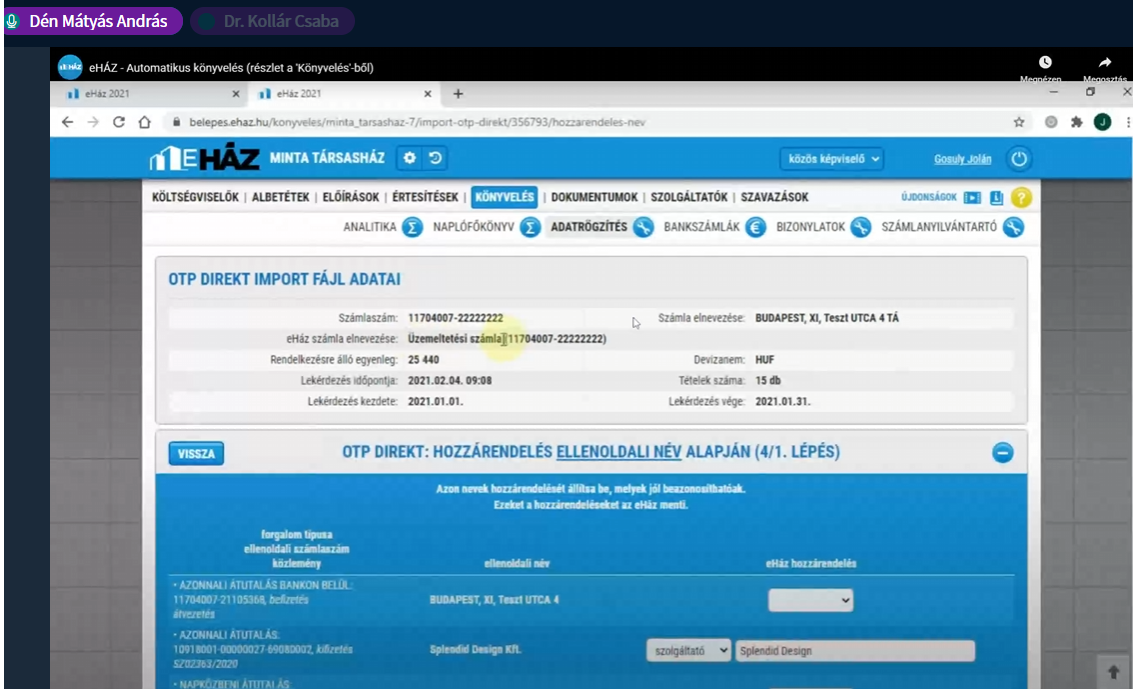
Task: Click the wrench icon beside Számlanyilvántartó
Action: 1013,227
